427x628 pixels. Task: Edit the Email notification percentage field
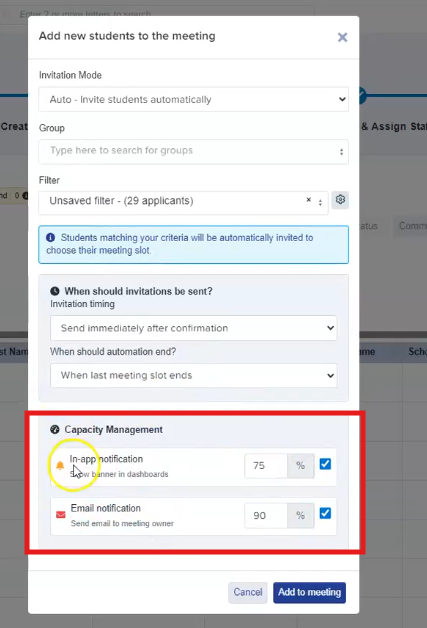pos(266,515)
